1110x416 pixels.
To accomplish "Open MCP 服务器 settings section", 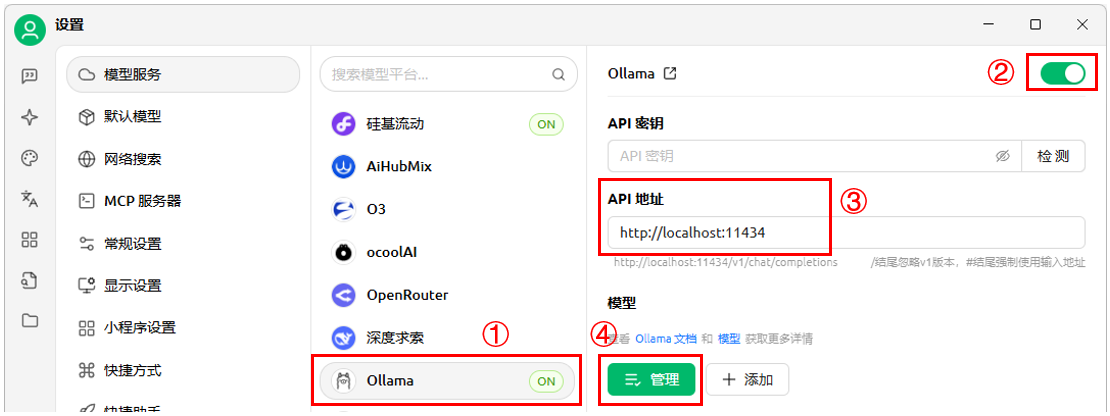I will 183,202.
